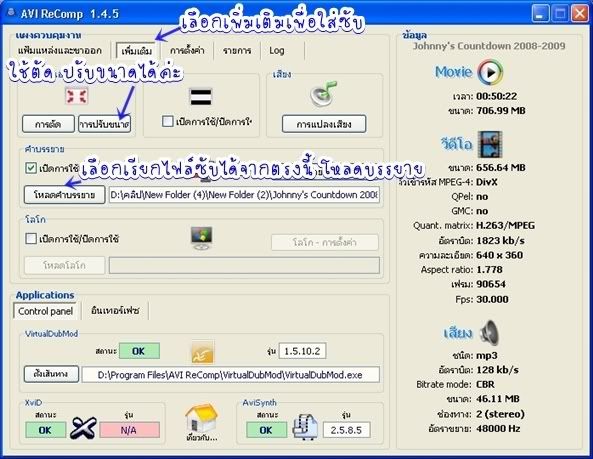Click the logo monitor icon

[x=202, y=238]
